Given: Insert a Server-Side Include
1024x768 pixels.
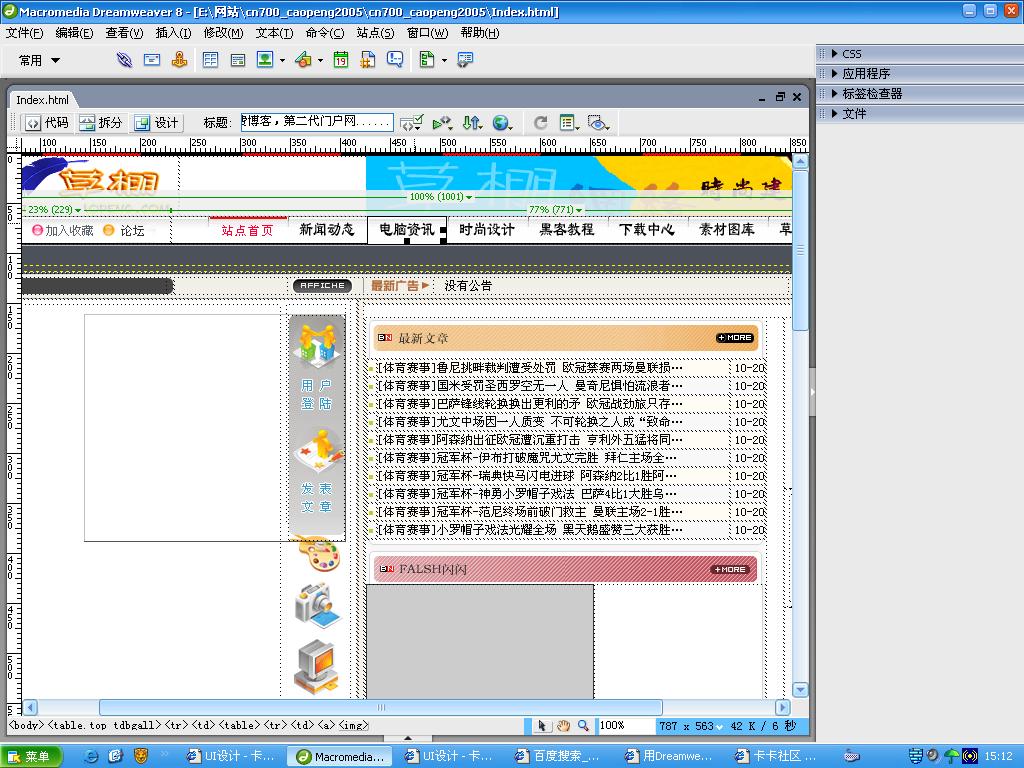Looking at the screenshot, I should 368,60.
